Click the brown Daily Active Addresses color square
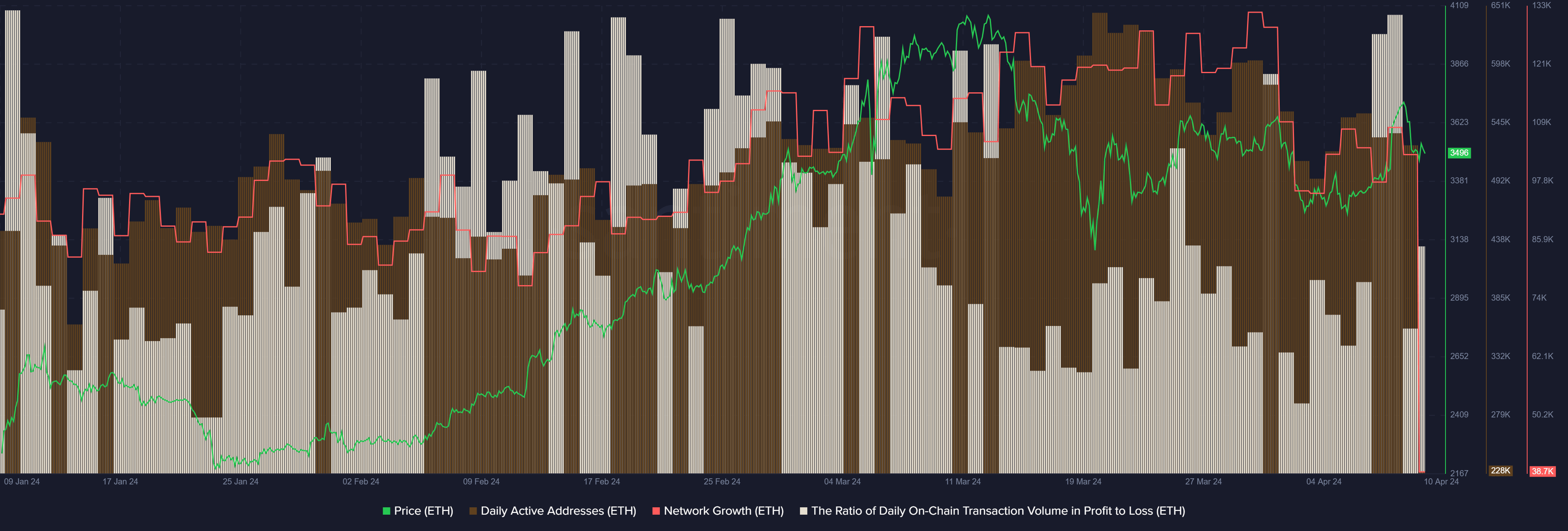The width and height of the screenshot is (1568, 531). (473, 511)
